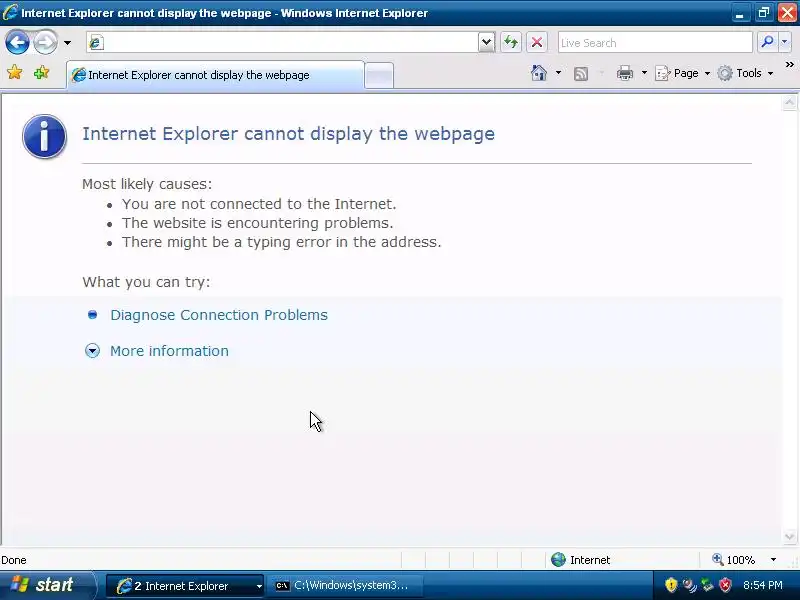Click the scrollbar down arrow
The width and height of the screenshot is (800, 600).
click(789, 536)
